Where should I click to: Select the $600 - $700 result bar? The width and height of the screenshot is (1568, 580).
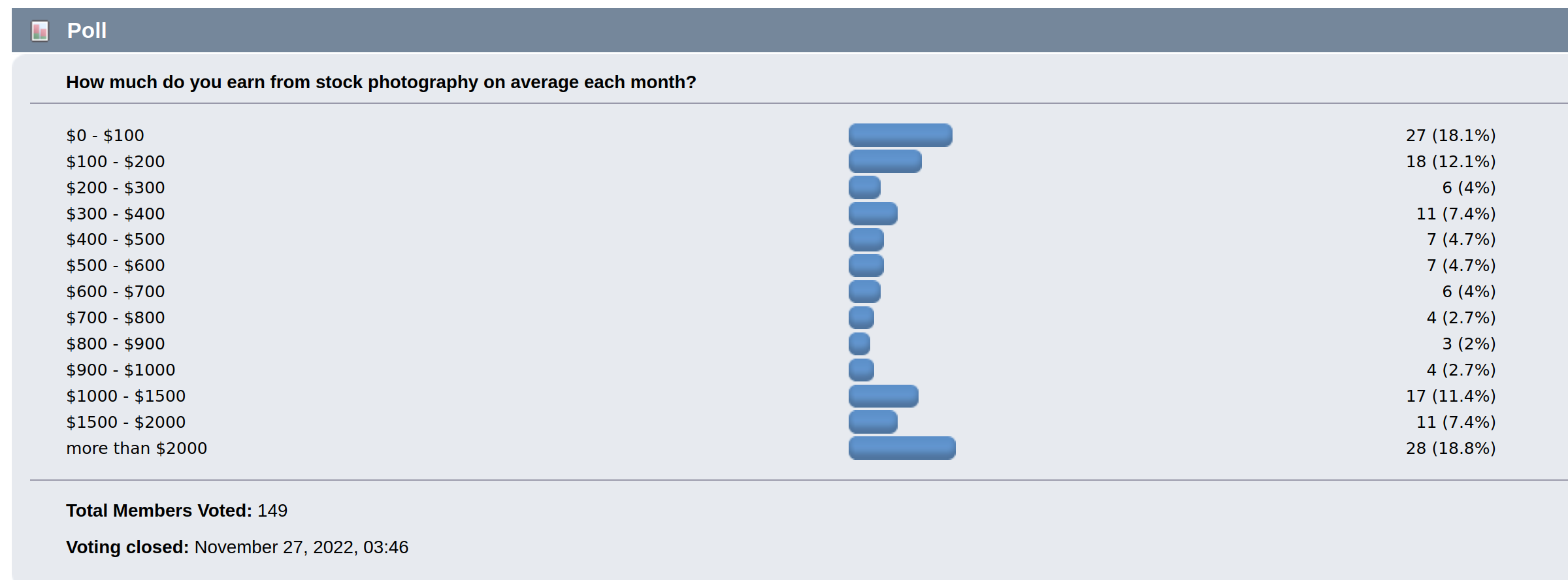pos(864,291)
